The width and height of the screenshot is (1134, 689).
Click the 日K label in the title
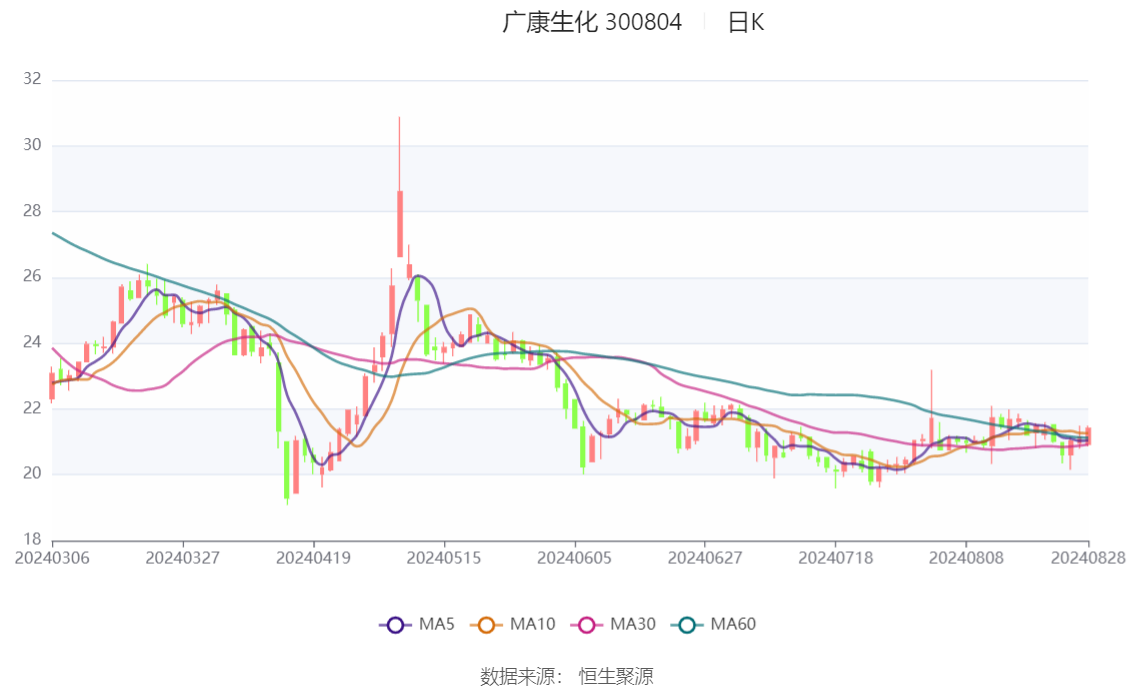(x=746, y=22)
